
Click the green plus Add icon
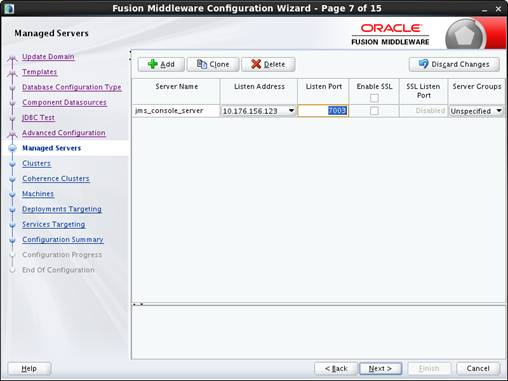pyautogui.click(x=153, y=64)
